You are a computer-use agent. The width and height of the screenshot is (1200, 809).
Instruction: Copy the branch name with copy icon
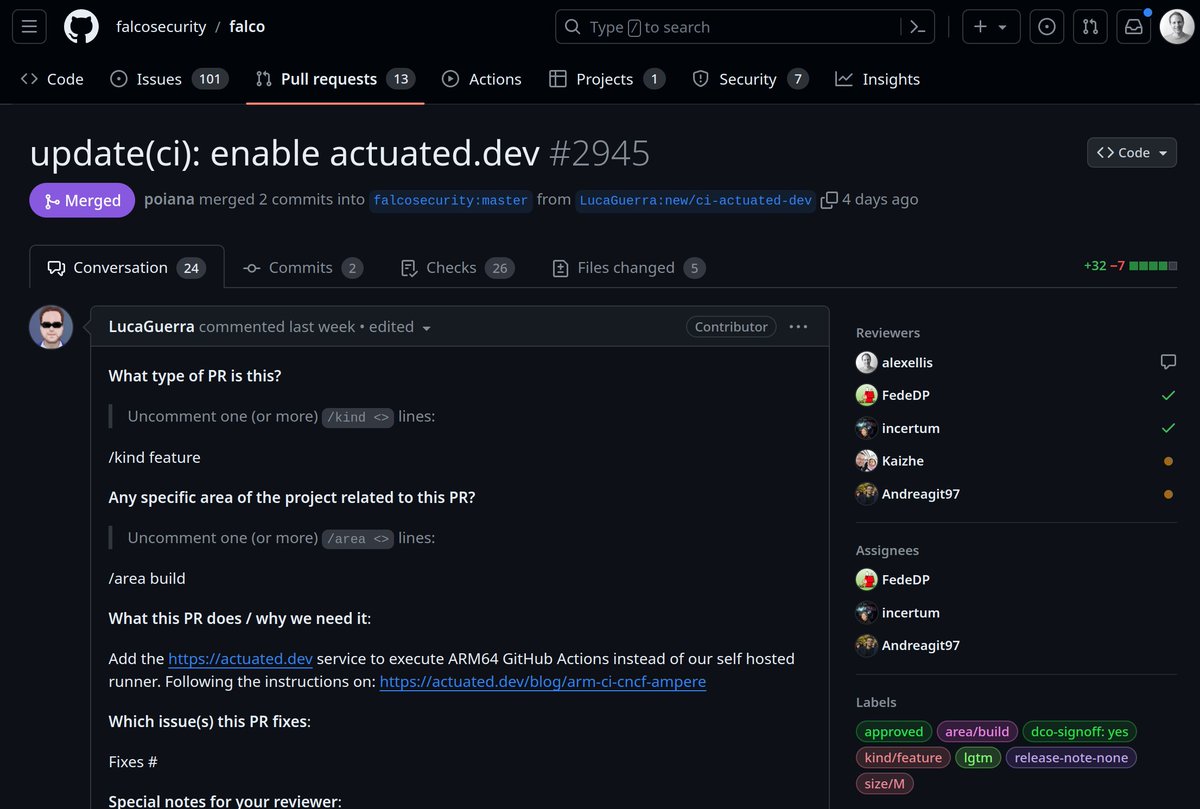click(829, 200)
